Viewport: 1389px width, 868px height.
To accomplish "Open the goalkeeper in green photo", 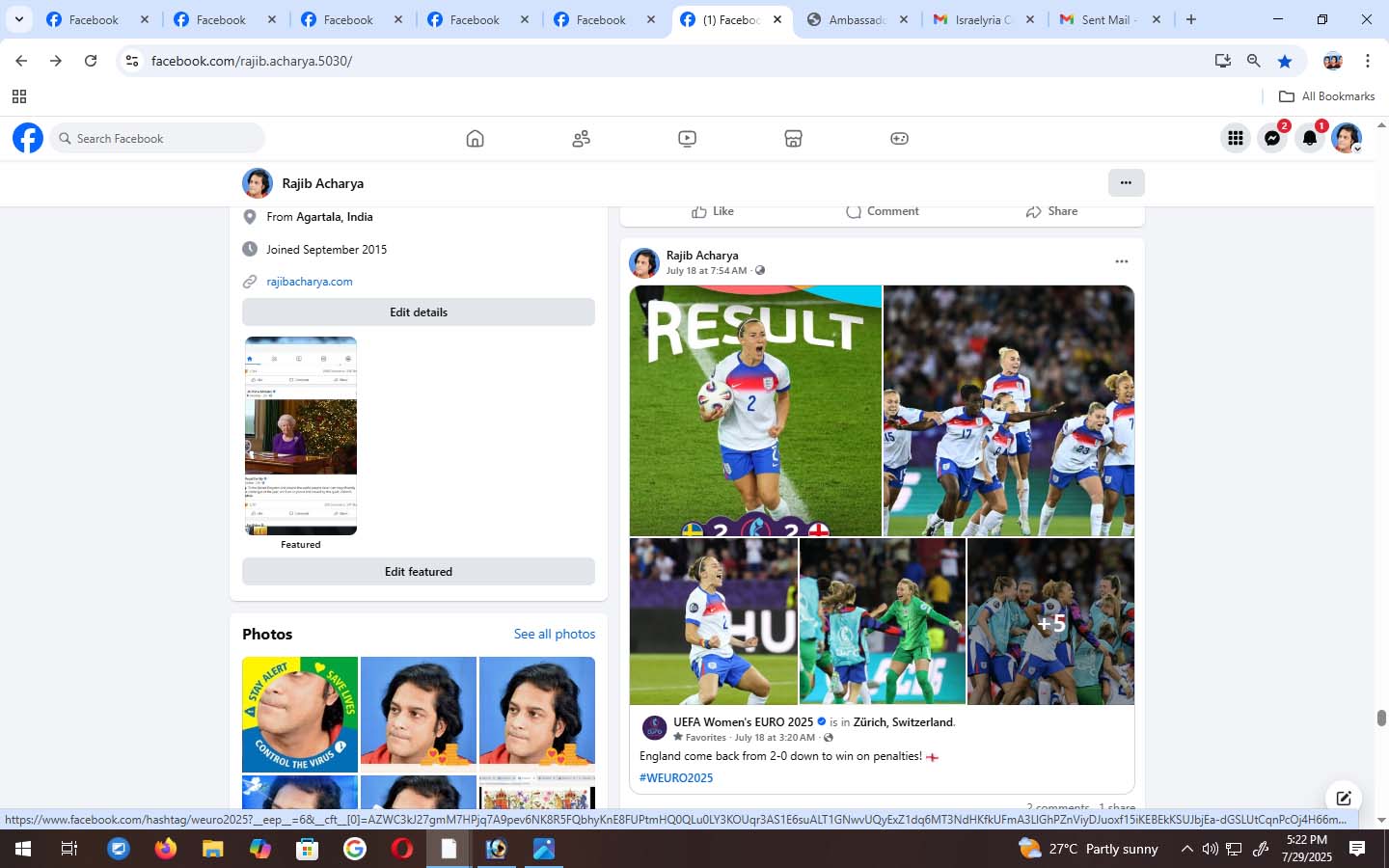I will (883, 621).
